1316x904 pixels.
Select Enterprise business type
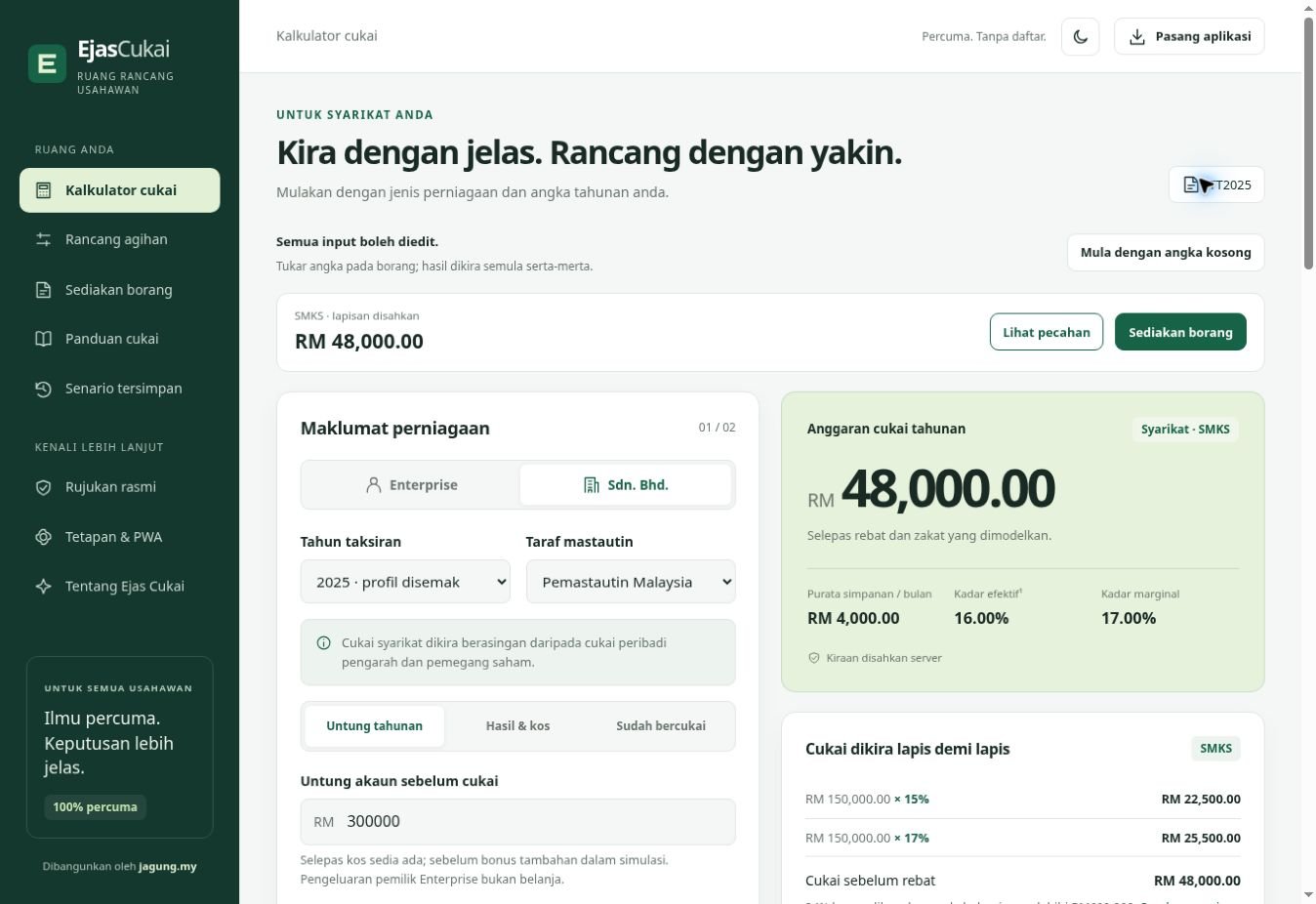click(411, 485)
